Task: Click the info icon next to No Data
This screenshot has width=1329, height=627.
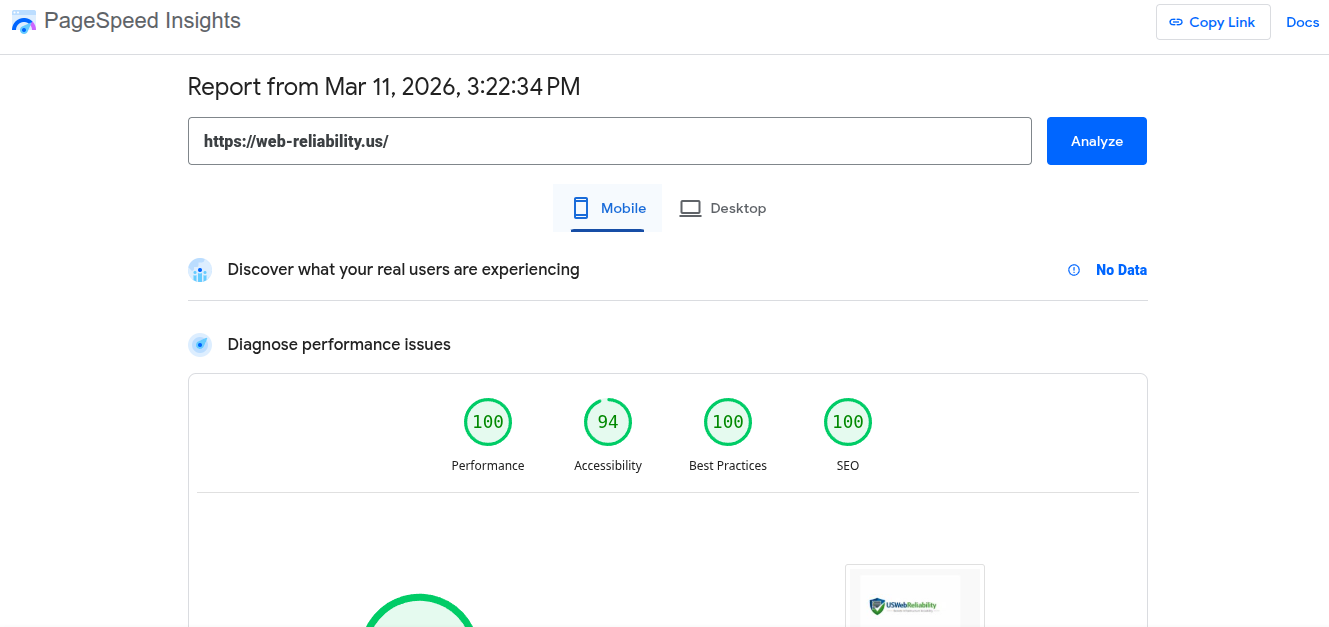Action: tap(1073, 269)
